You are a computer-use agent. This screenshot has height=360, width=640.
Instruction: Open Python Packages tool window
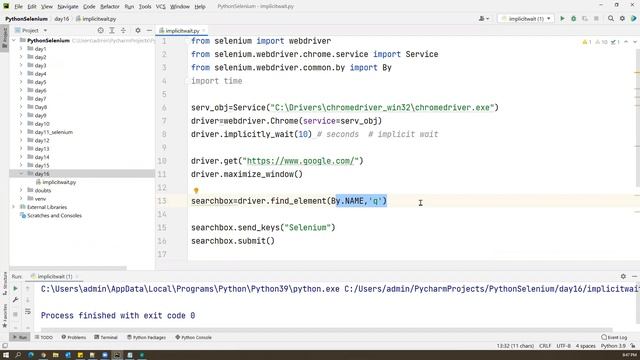(x=146, y=337)
